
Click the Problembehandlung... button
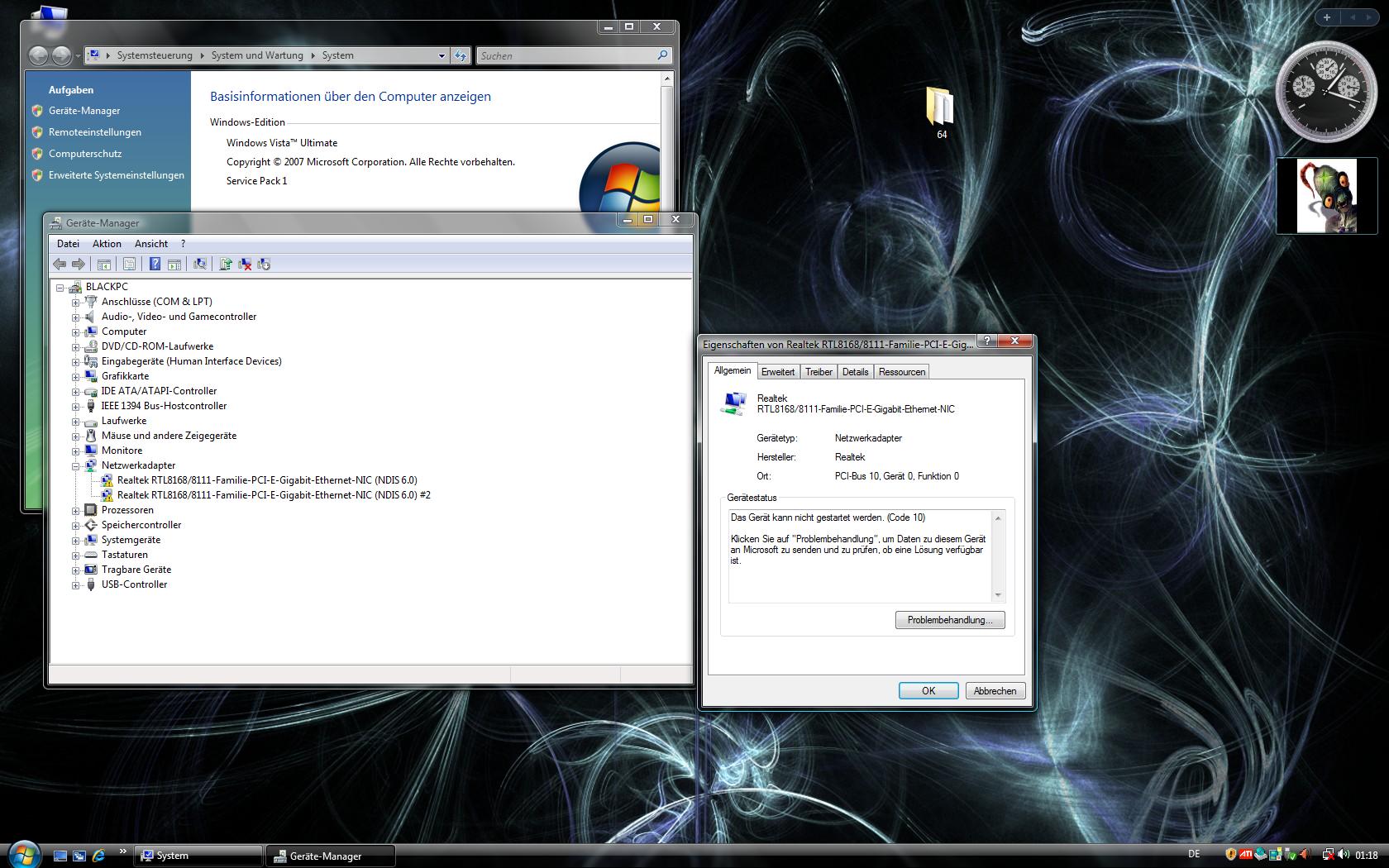click(950, 620)
